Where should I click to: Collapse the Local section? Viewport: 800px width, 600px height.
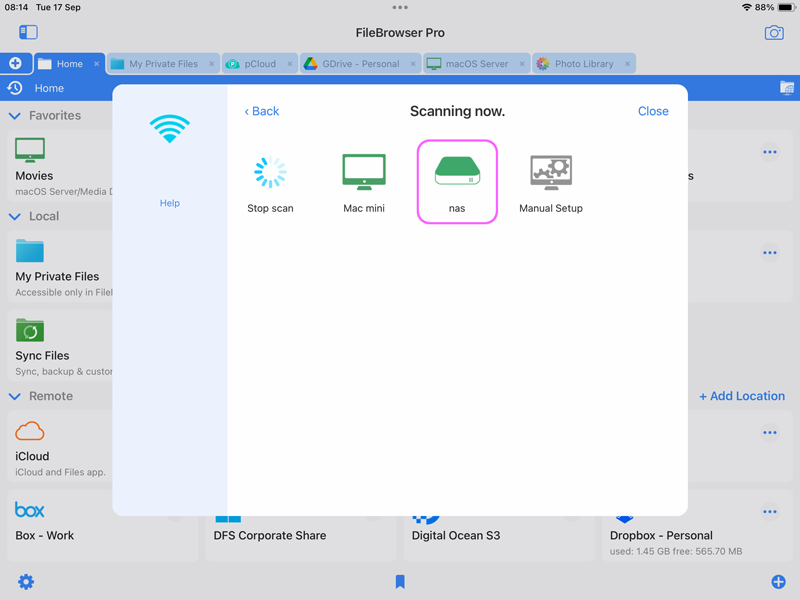(15, 216)
